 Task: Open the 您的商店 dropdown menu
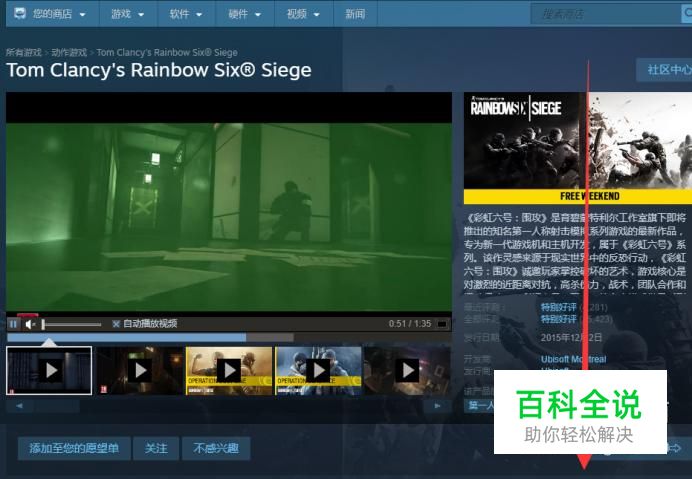click(53, 14)
